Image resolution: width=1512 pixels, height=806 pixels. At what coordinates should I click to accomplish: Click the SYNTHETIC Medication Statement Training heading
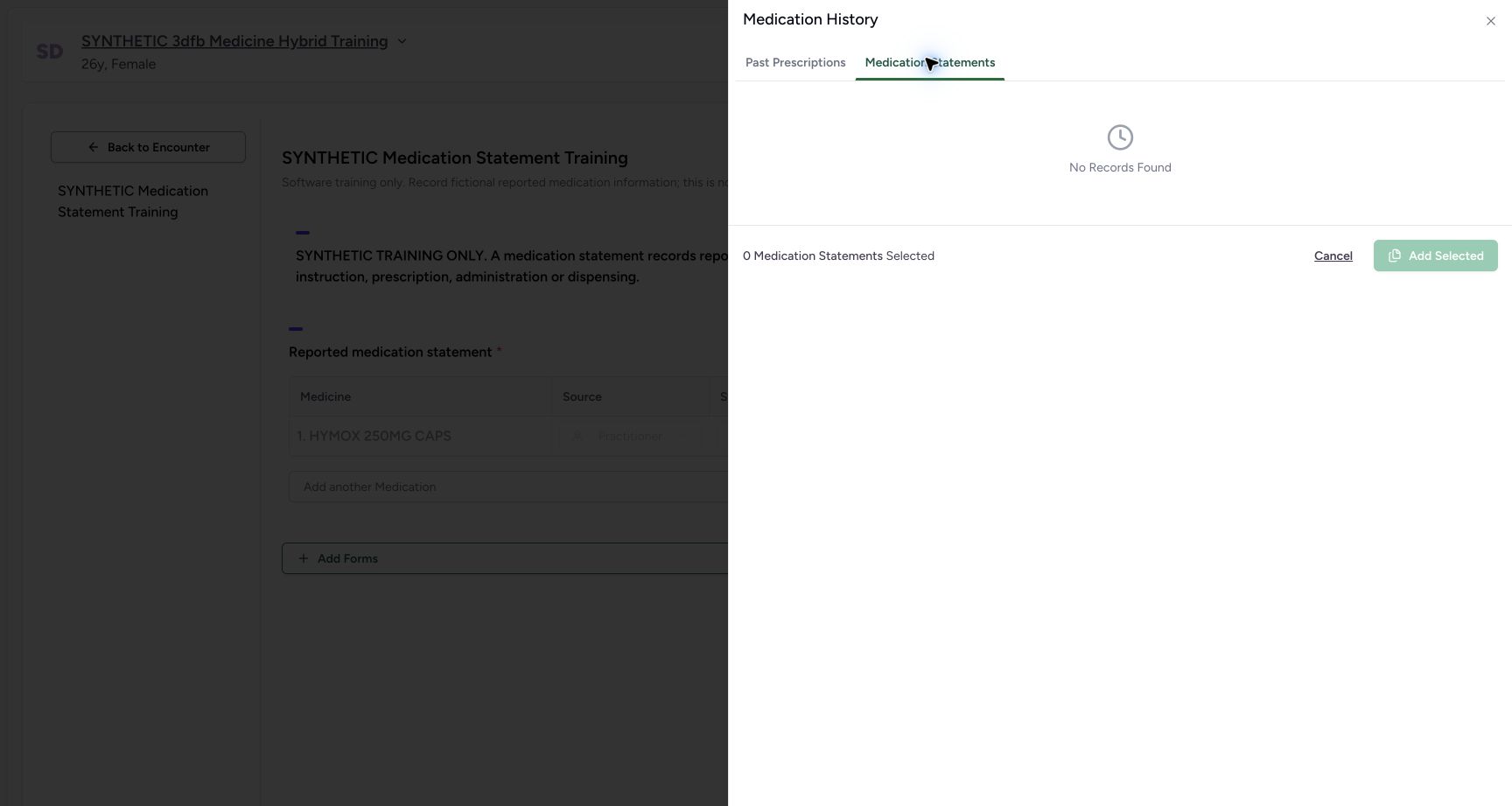tap(455, 158)
